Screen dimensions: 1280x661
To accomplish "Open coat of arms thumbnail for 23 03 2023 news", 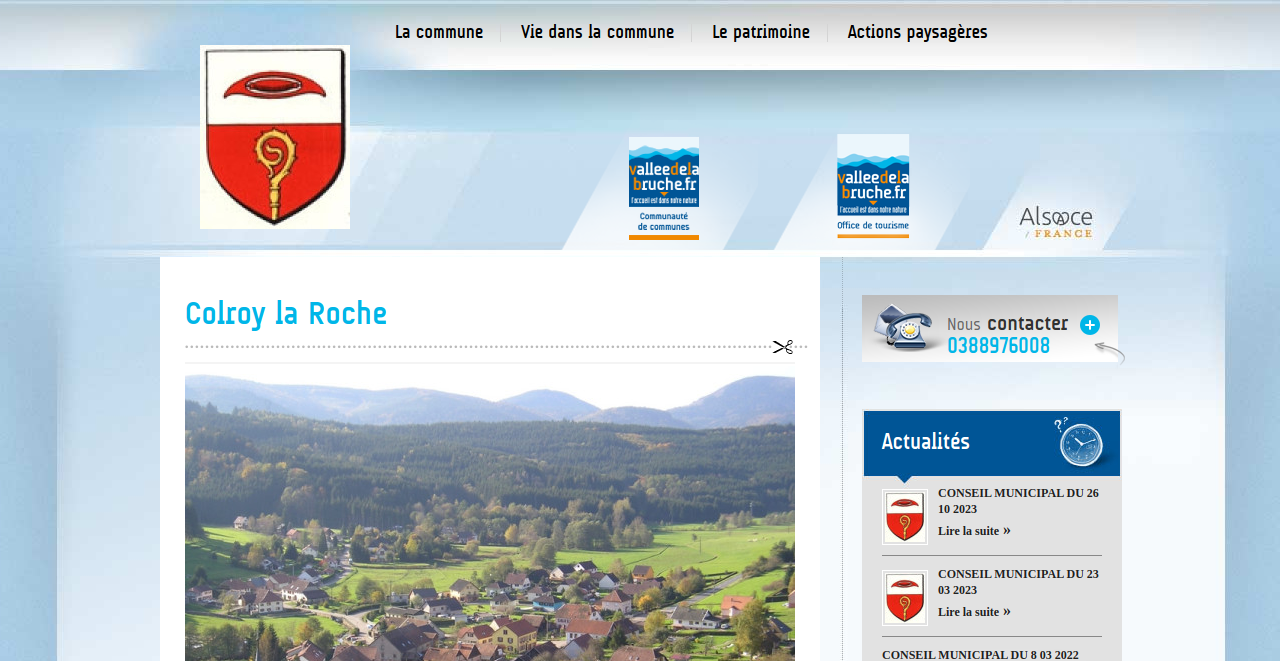I will tap(905, 598).
